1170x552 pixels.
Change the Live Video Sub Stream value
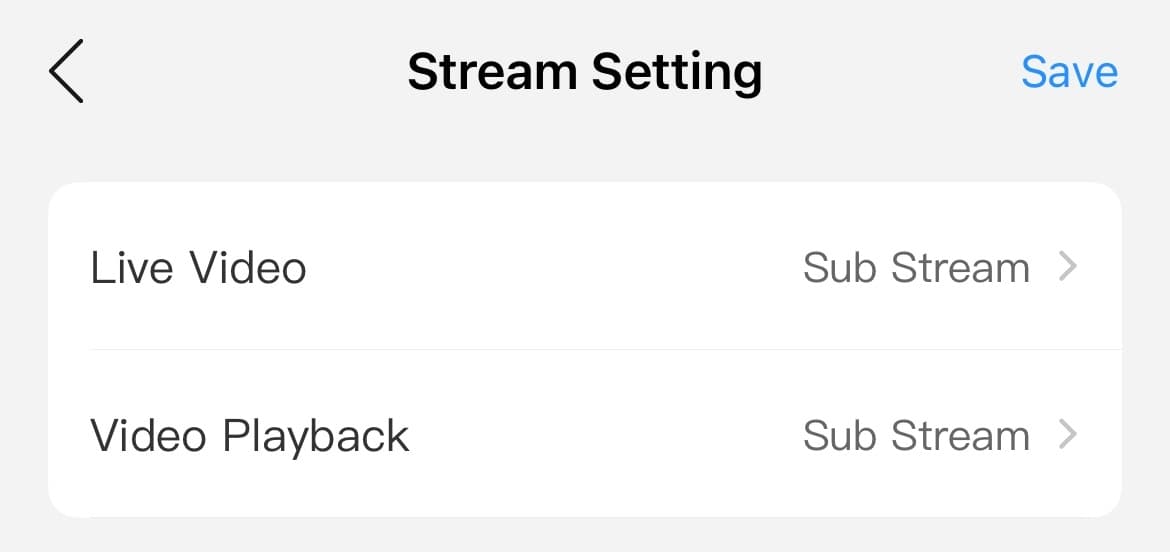916,268
